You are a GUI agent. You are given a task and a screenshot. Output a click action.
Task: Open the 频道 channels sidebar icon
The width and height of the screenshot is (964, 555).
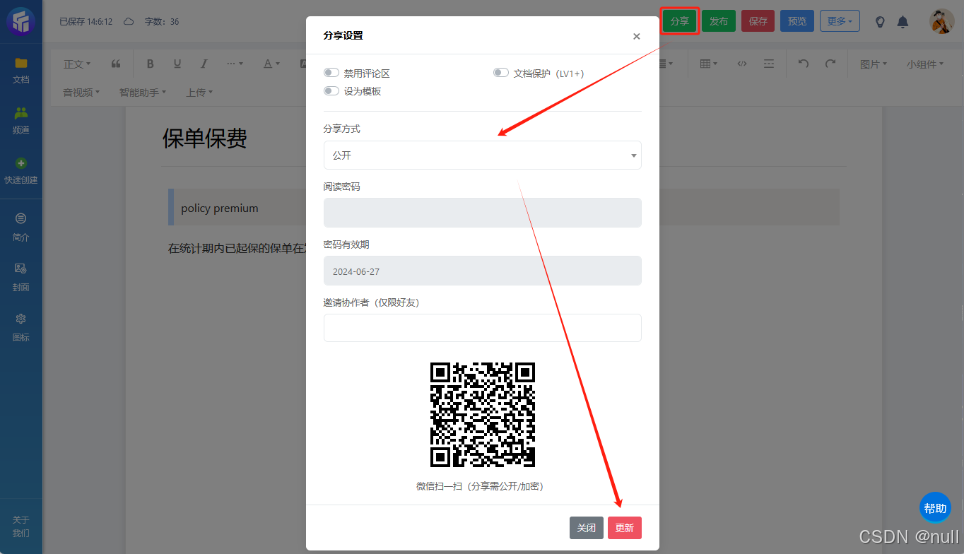(21, 120)
